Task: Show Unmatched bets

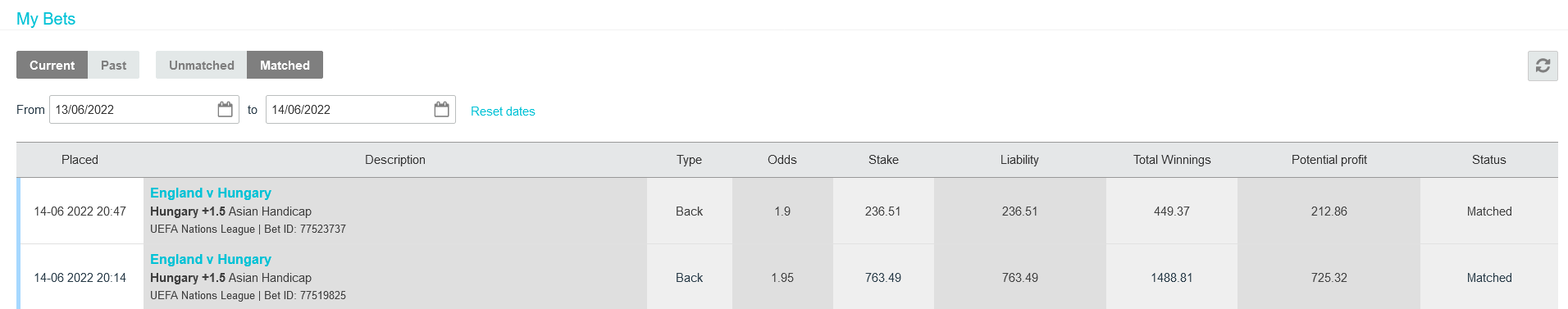Action: (201, 65)
